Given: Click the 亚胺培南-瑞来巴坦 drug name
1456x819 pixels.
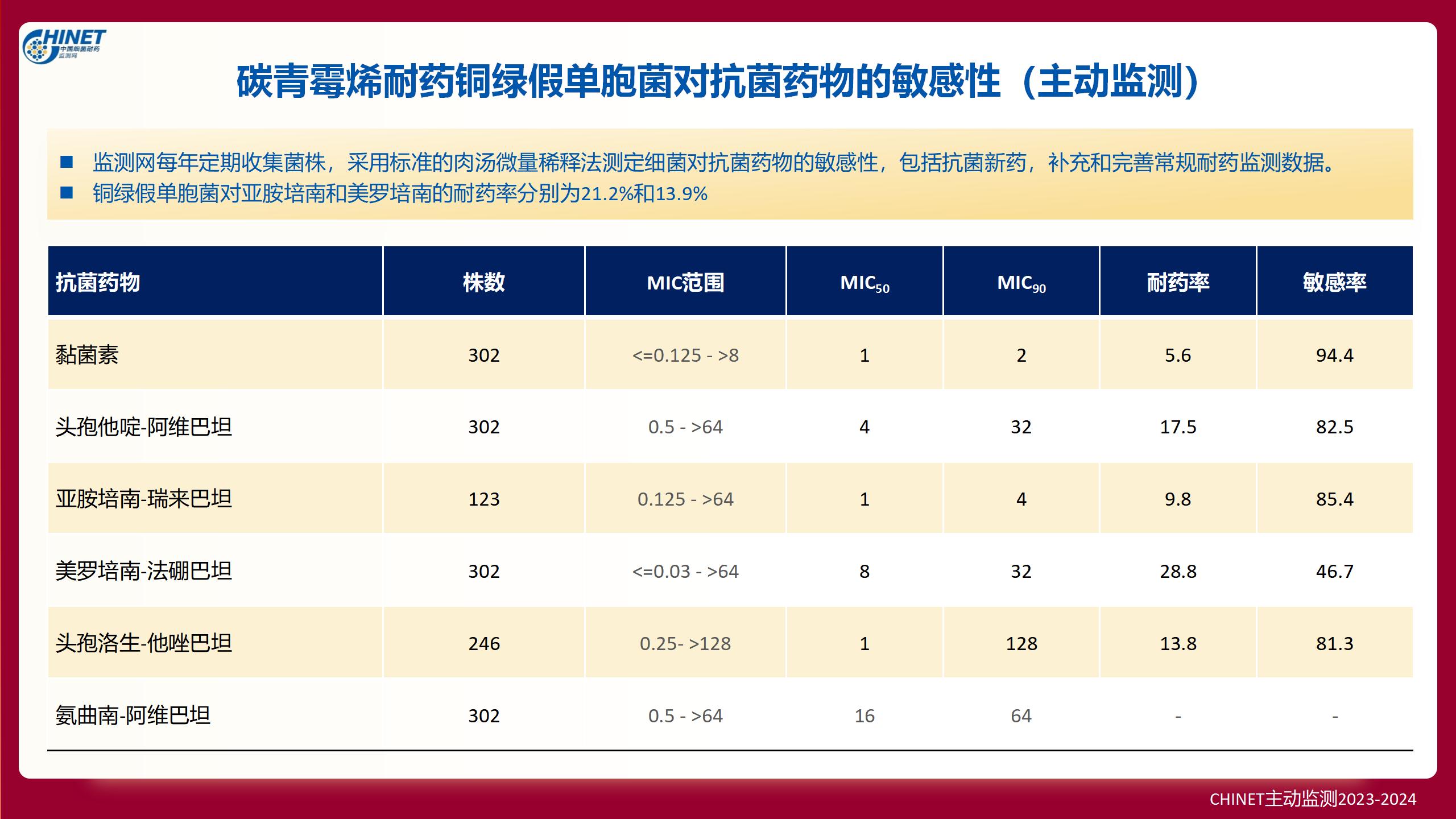Looking at the screenshot, I should click(x=143, y=499).
